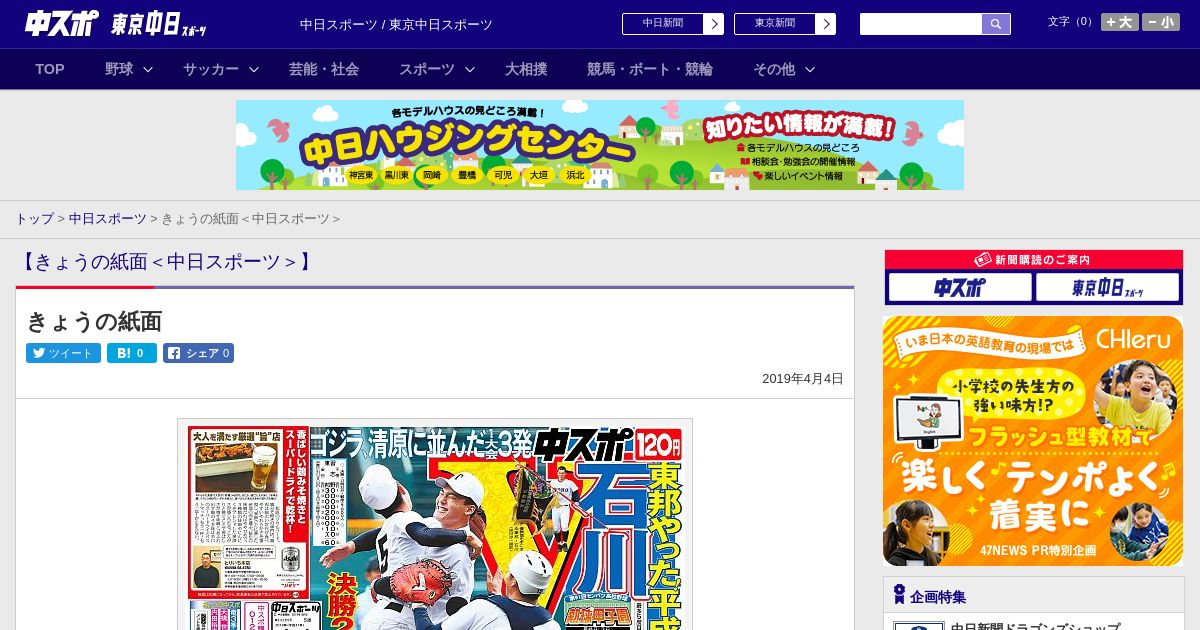Viewport: 1200px width, 630px height.
Task: Click the 文字（0） label
Action: click(x=1072, y=22)
